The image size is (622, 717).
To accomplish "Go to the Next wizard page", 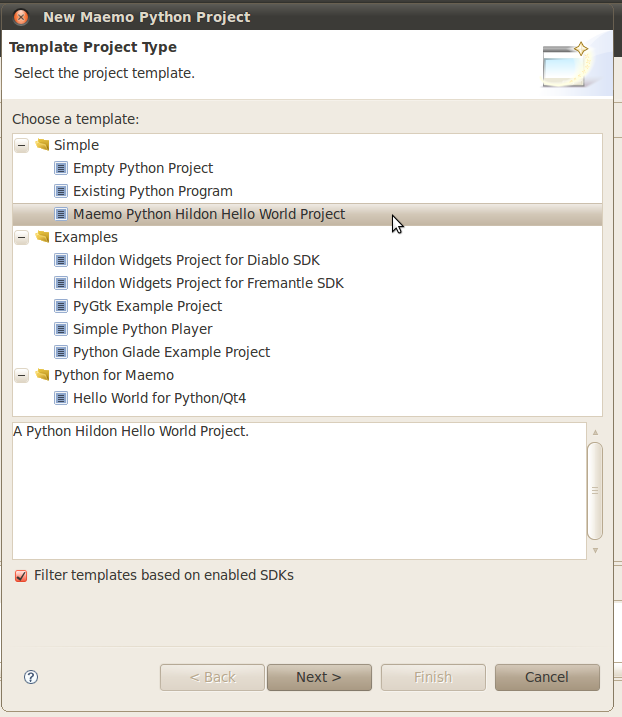I will coord(319,677).
